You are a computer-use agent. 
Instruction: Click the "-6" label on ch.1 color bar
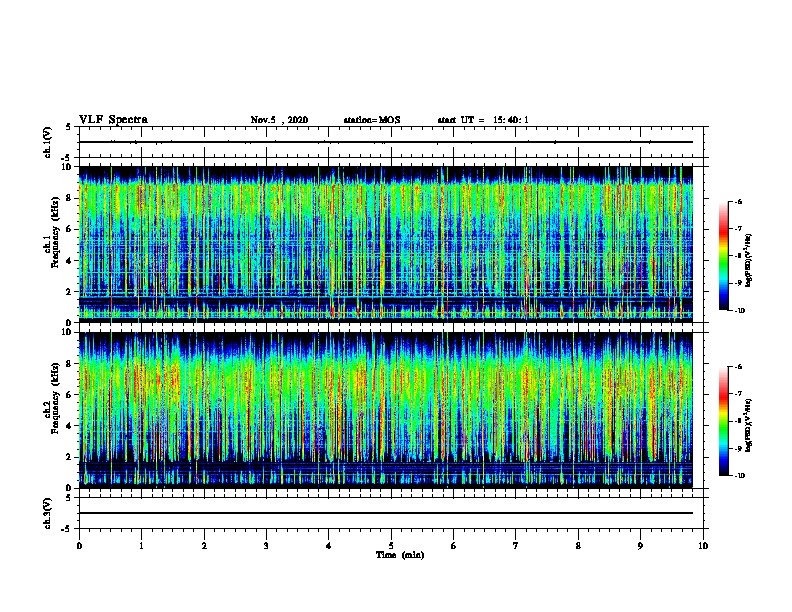coord(738,201)
